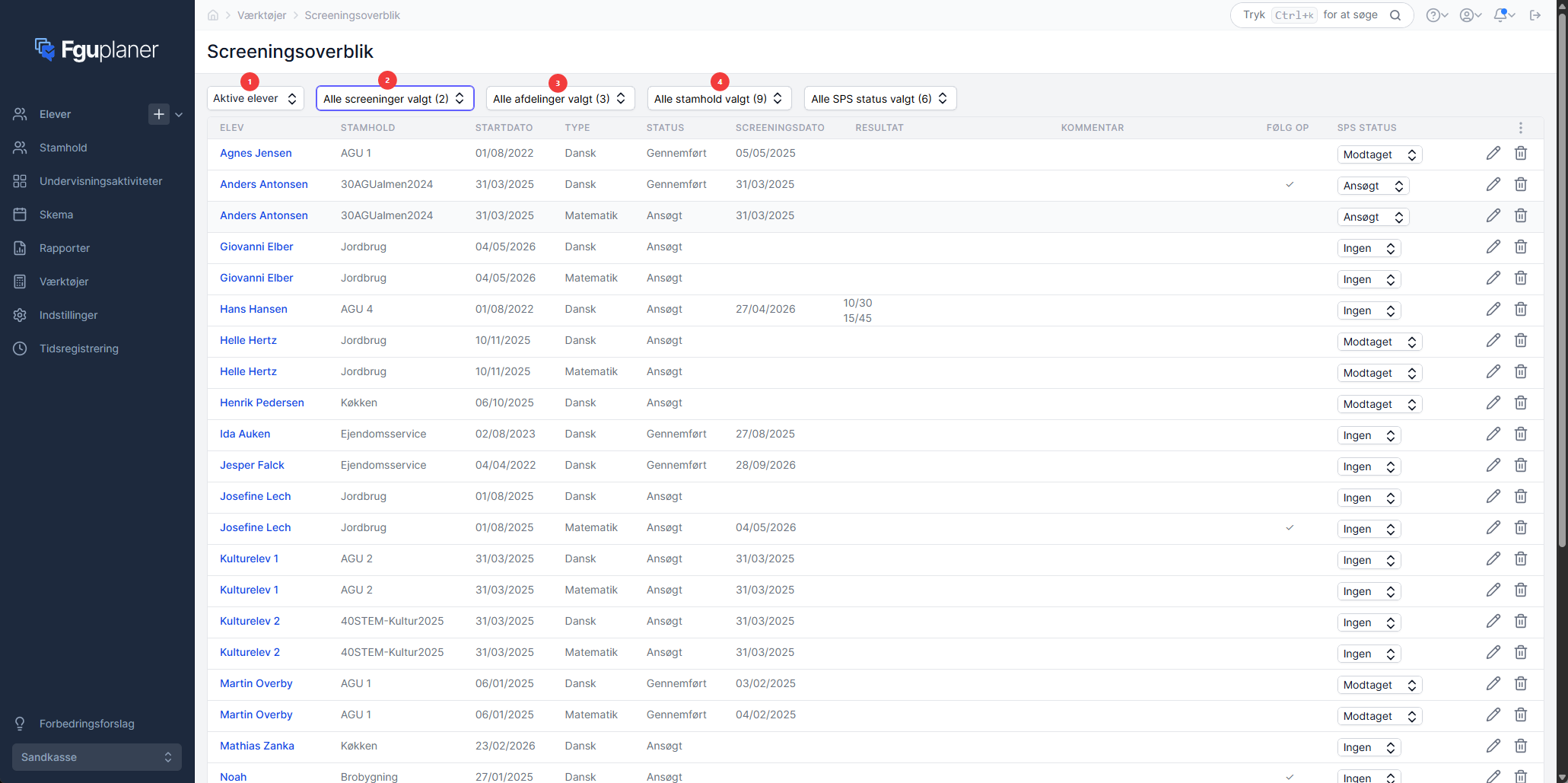Edit Hans Hansen's screening entry
This screenshot has width=1568, height=783.
point(1493,309)
